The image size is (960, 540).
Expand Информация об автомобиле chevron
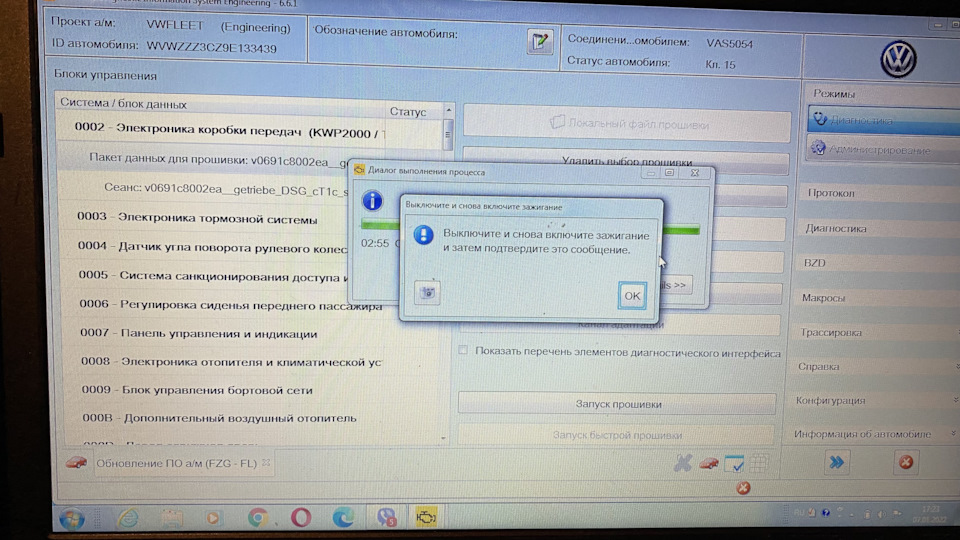click(x=953, y=433)
